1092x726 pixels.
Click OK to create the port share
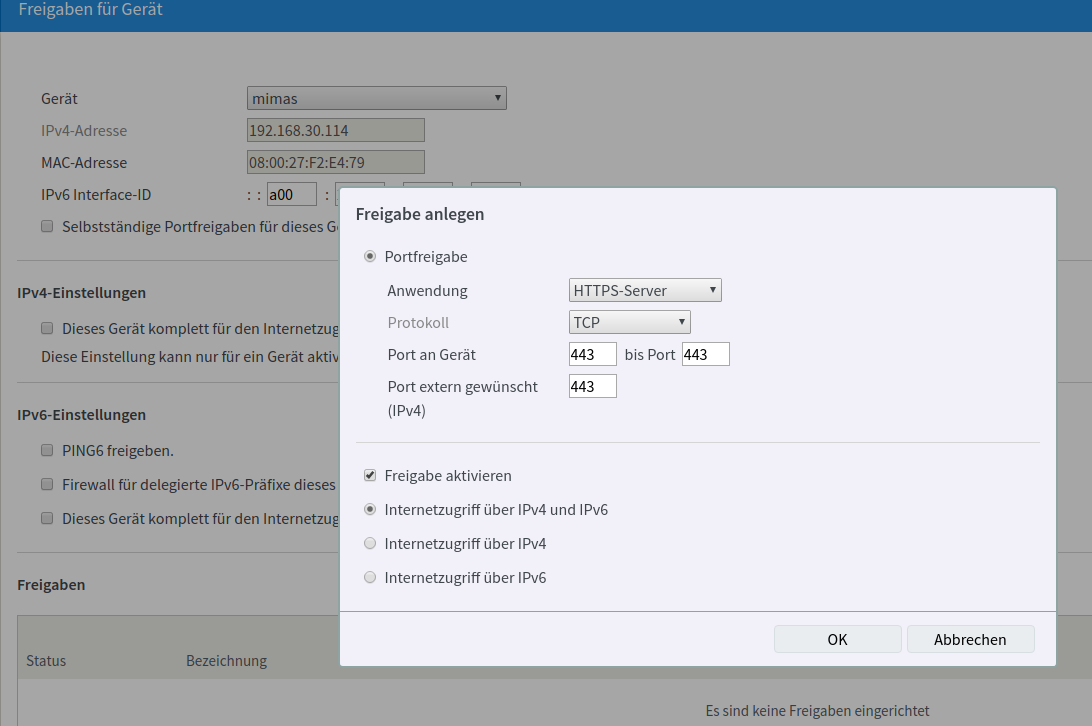837,640
